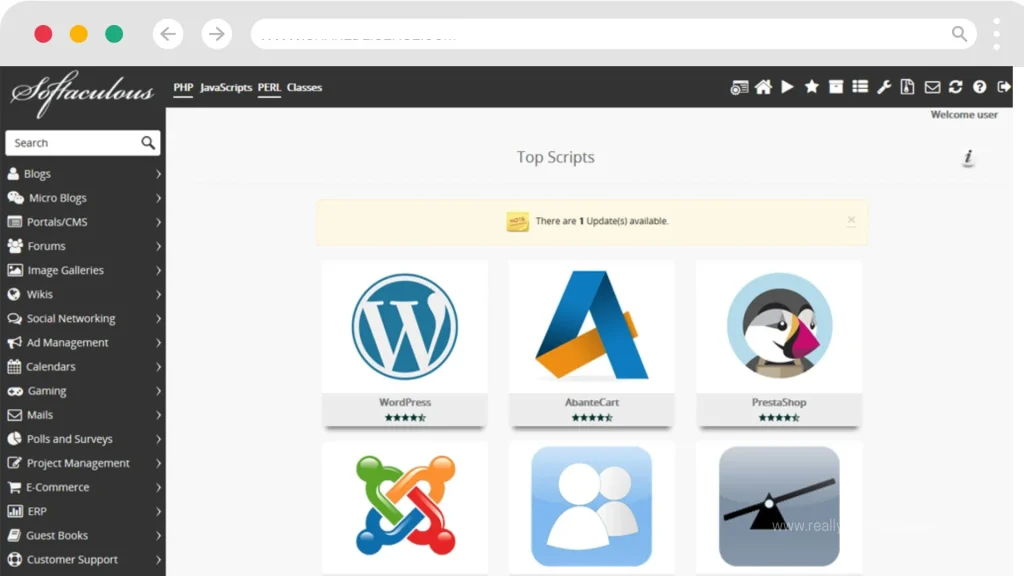This screenshot has width=1024, height=576.
Task: Open the Softaculous home dashboard icon
Action: tap(763, 87)
